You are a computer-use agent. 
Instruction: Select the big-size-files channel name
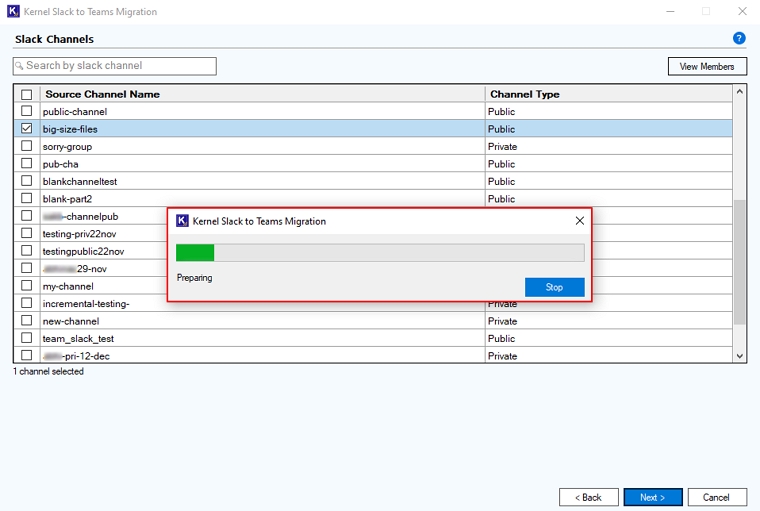[x=70, y=129]
